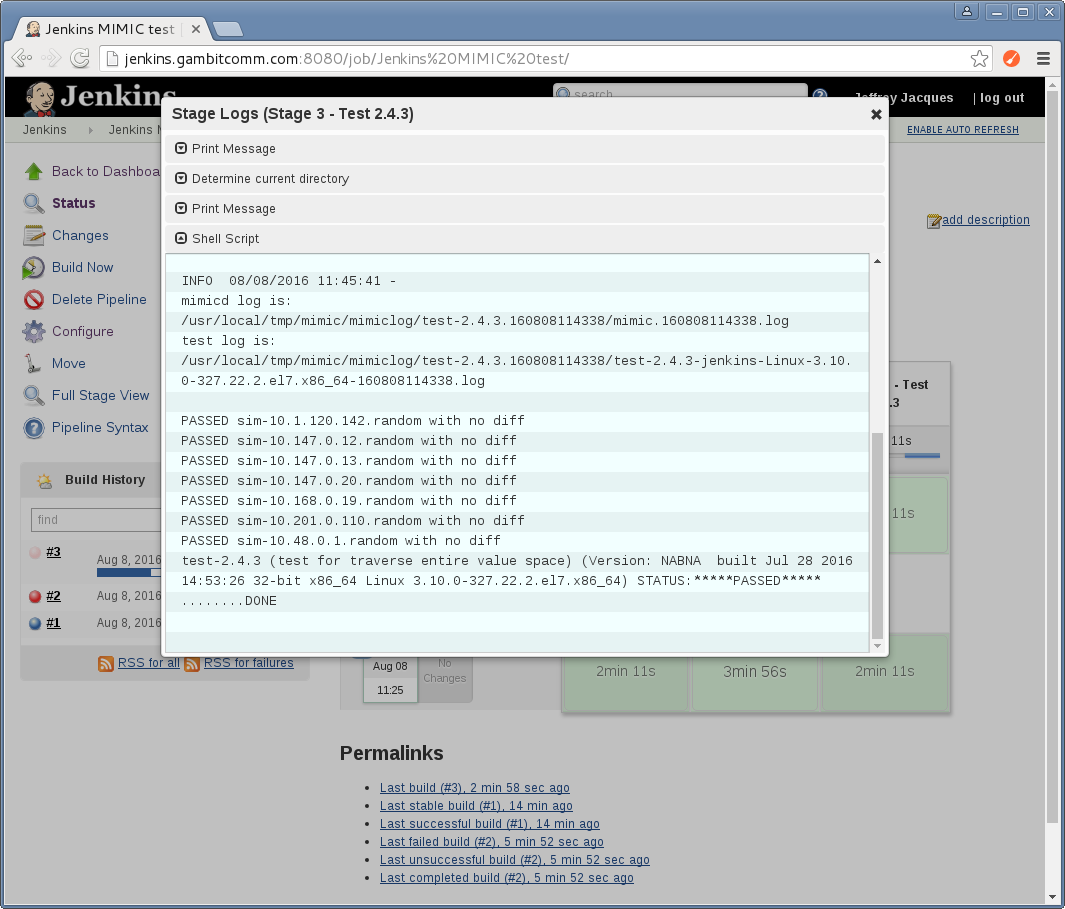Open Status page link
The height and width of the screenshot is (909, 1065).
pos(73,203)
